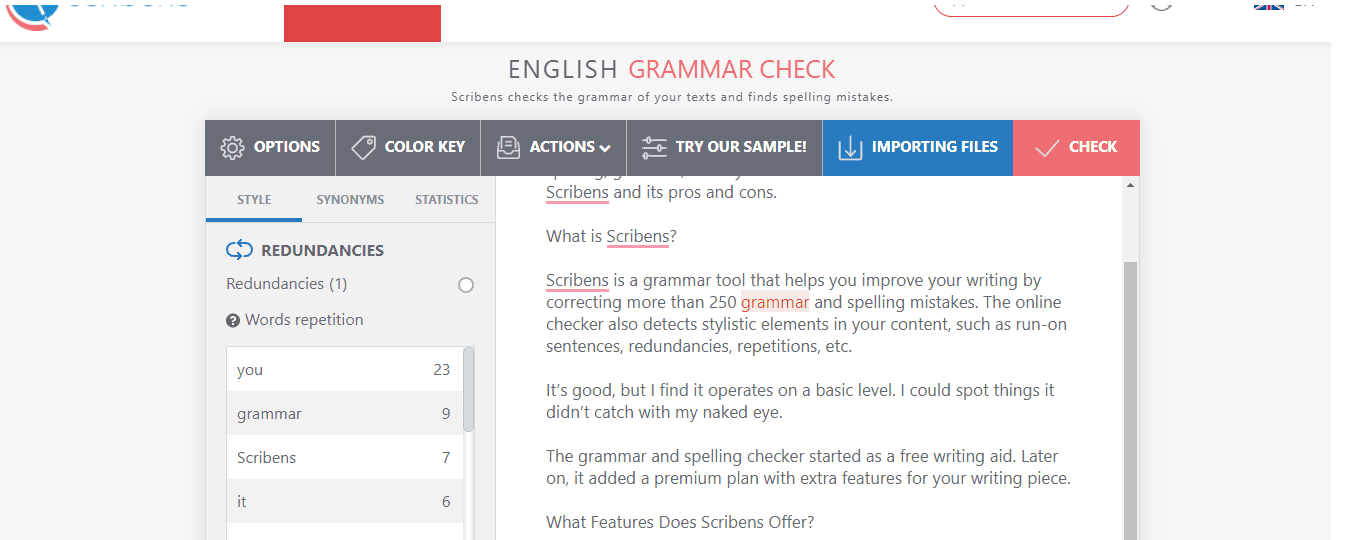Click the highlighted word 'grammar' in text

click(x=775, y=302)
